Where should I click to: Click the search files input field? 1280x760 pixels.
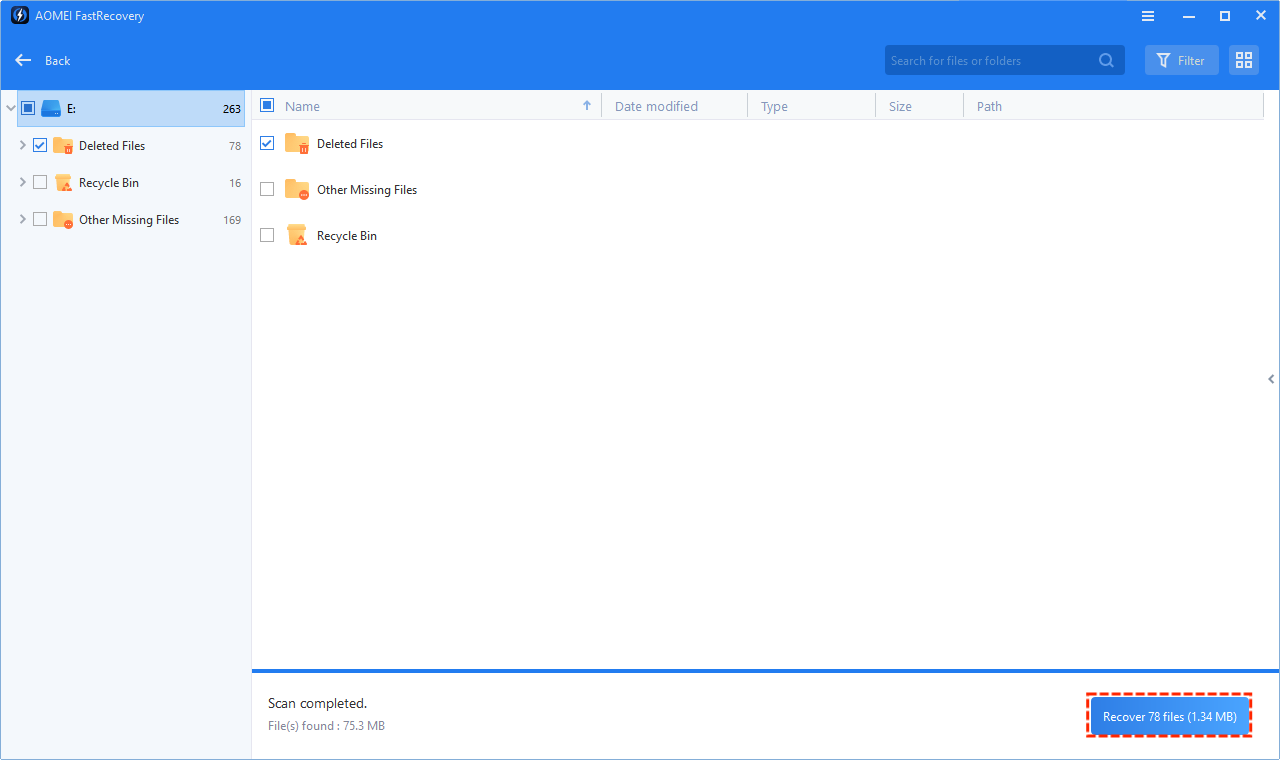point(985,60)
